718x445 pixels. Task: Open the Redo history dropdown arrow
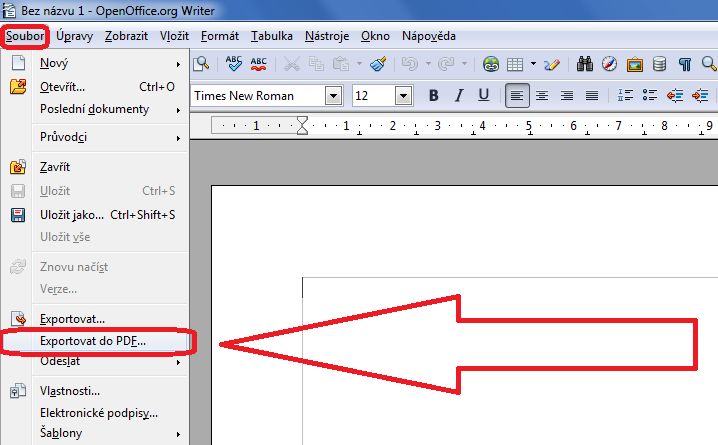point(464,64)
